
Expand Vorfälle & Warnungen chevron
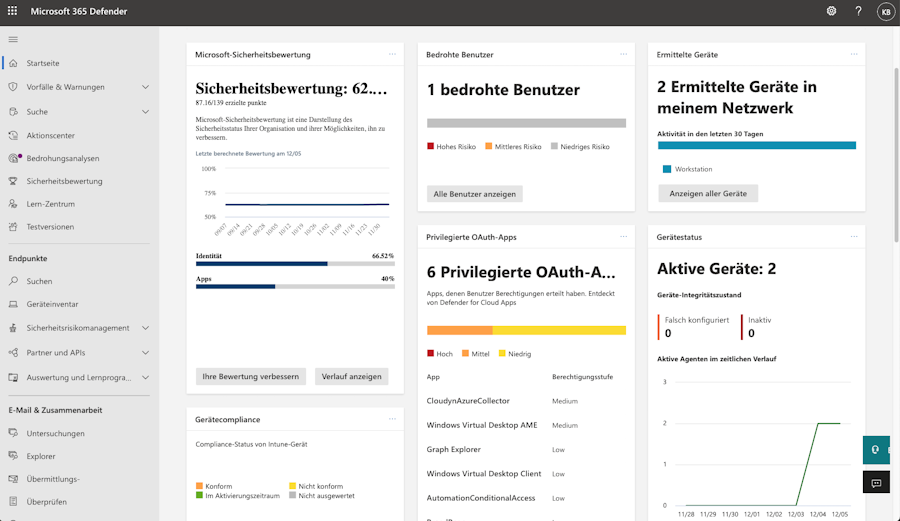coord(145,87)
